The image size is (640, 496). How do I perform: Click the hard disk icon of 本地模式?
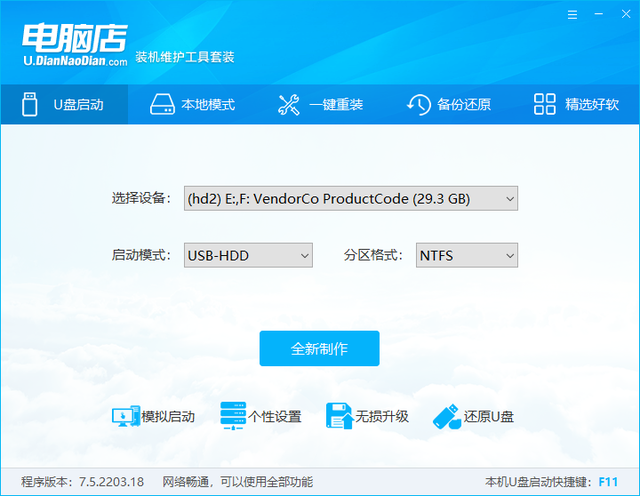tap(162, 105)
